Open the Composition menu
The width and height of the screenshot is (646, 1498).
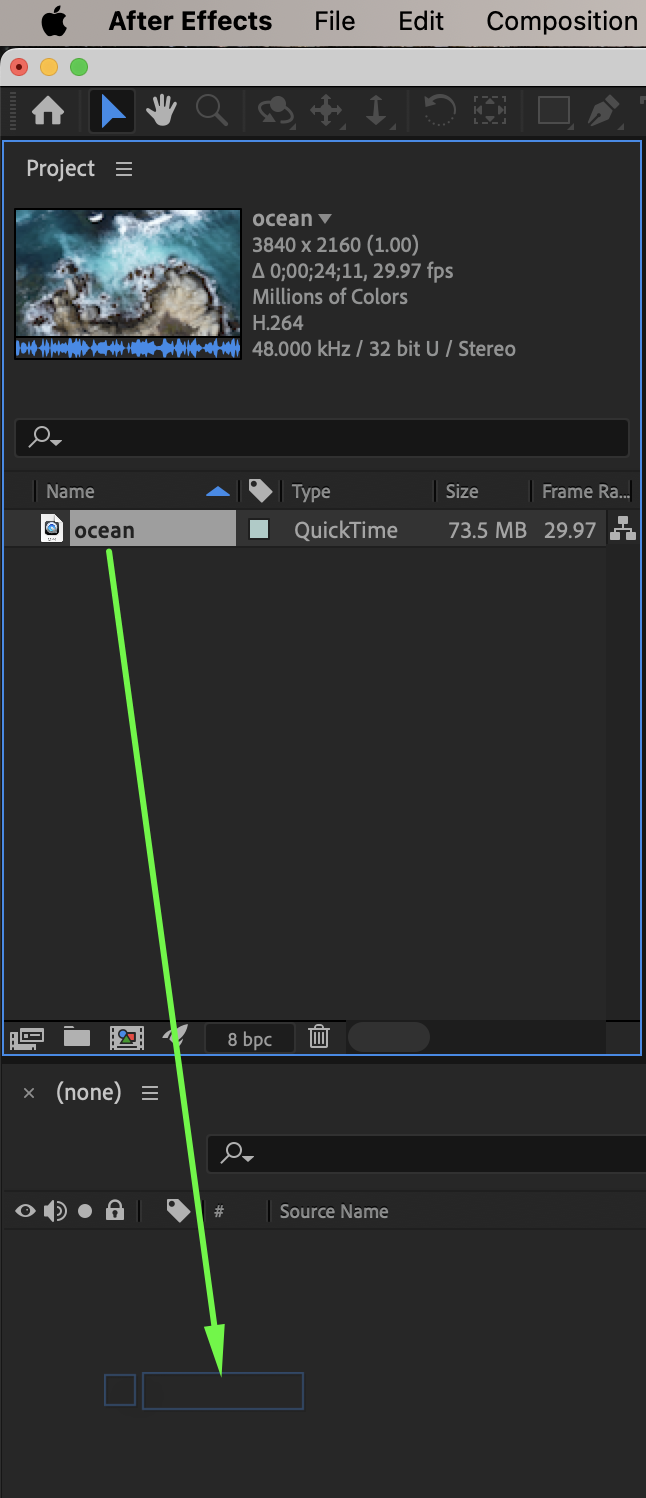(562, 21)
